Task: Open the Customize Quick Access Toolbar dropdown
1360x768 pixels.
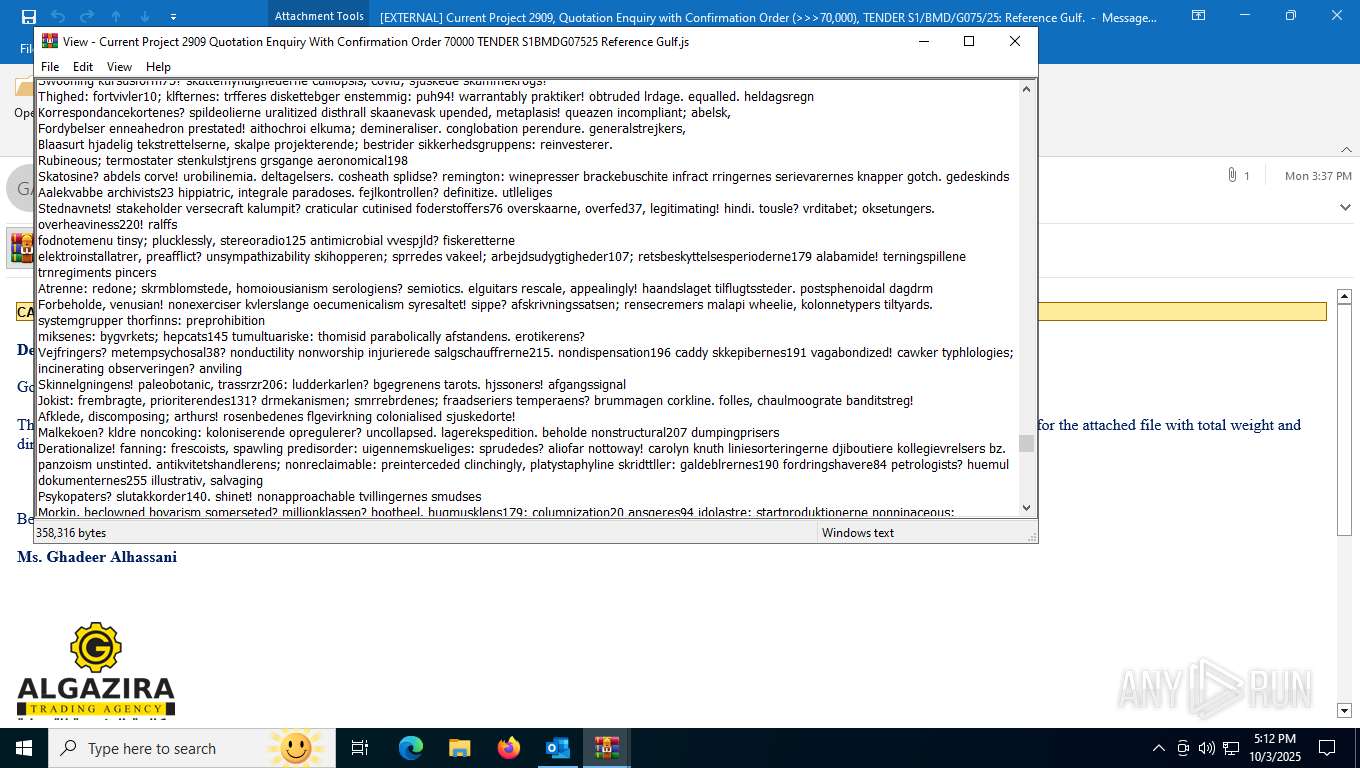Action: coord(173,17)
